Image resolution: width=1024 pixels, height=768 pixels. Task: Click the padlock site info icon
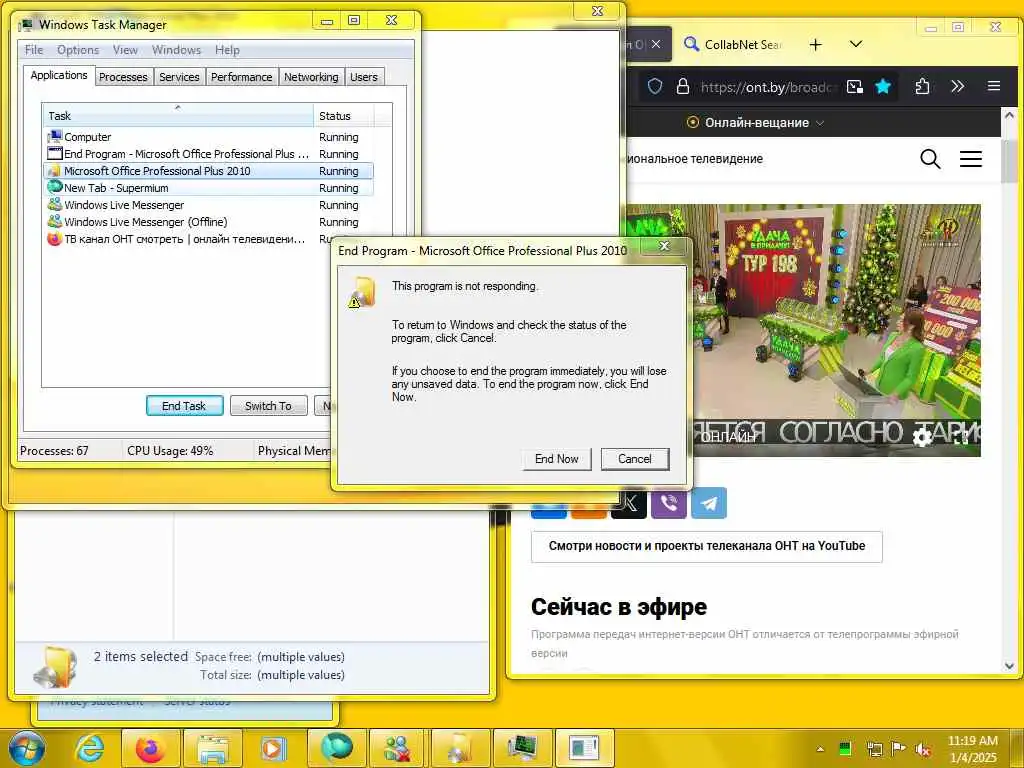click(x=682, y=86)
